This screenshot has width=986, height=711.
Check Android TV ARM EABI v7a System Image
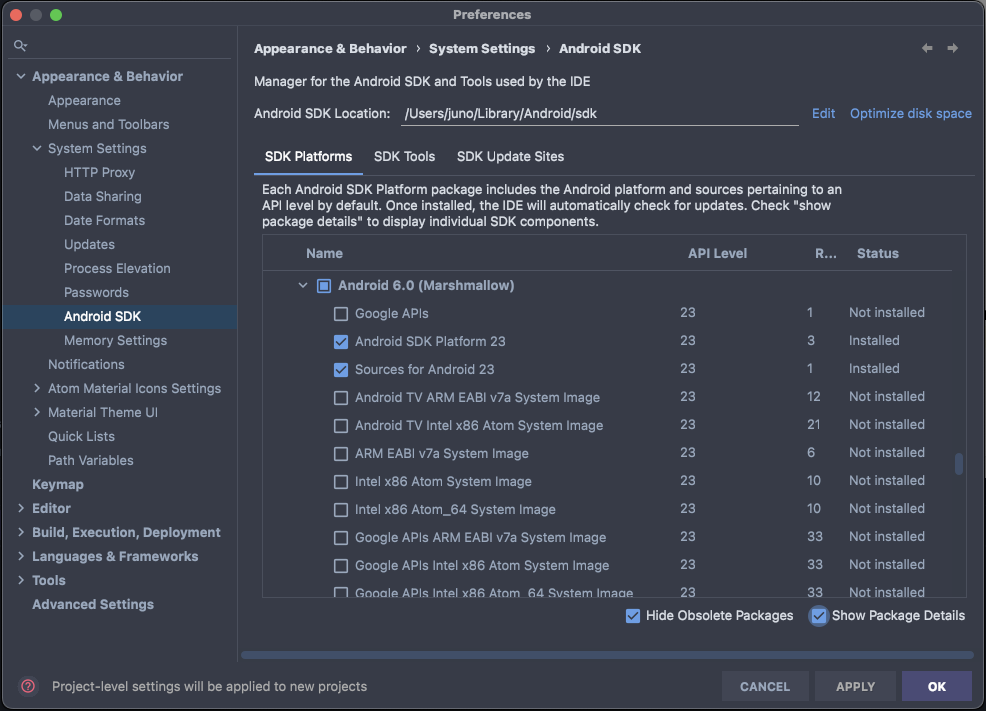341,398
